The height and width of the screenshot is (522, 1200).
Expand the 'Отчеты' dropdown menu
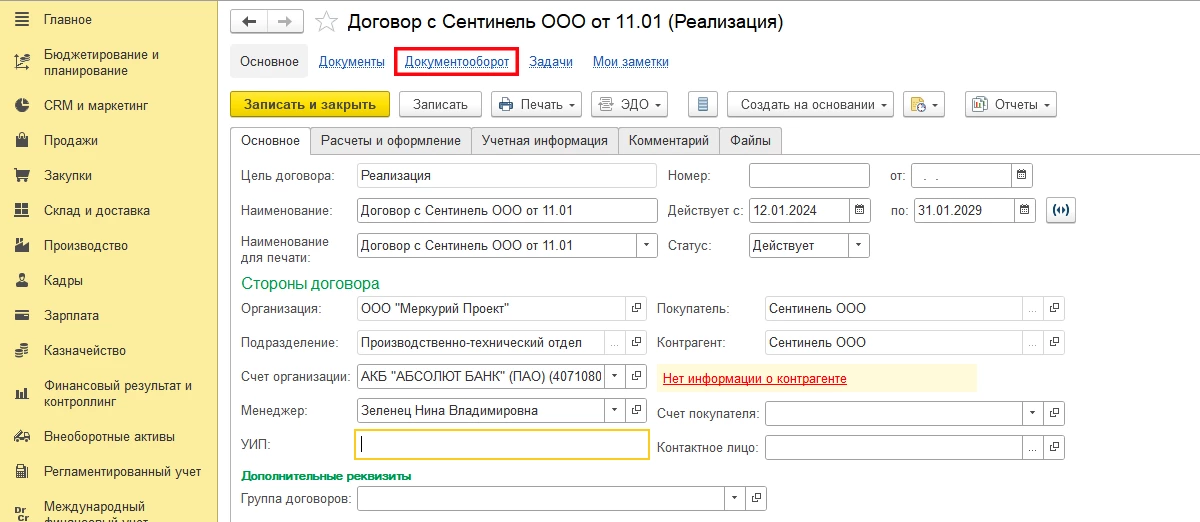(1010, 104)
